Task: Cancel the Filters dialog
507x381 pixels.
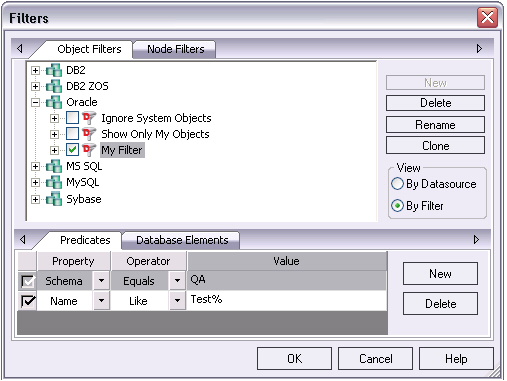Action: pyautogui.click(x=375, y=359)
